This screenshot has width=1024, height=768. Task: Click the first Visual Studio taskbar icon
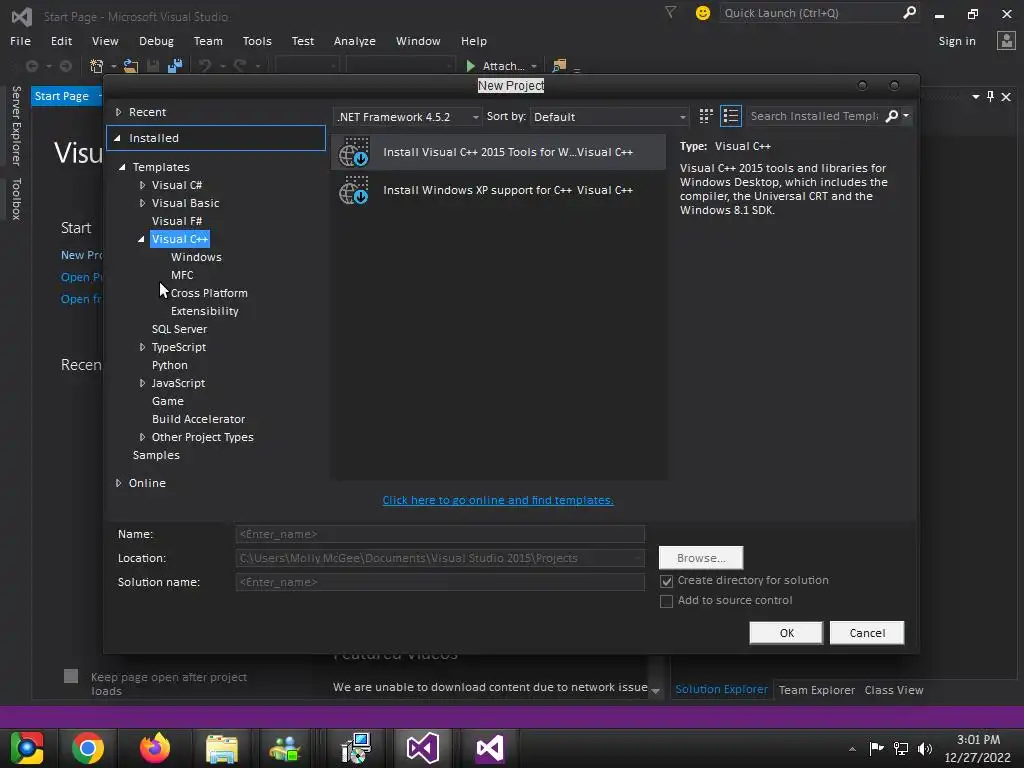pyautogui.click(x=423, y=748)
